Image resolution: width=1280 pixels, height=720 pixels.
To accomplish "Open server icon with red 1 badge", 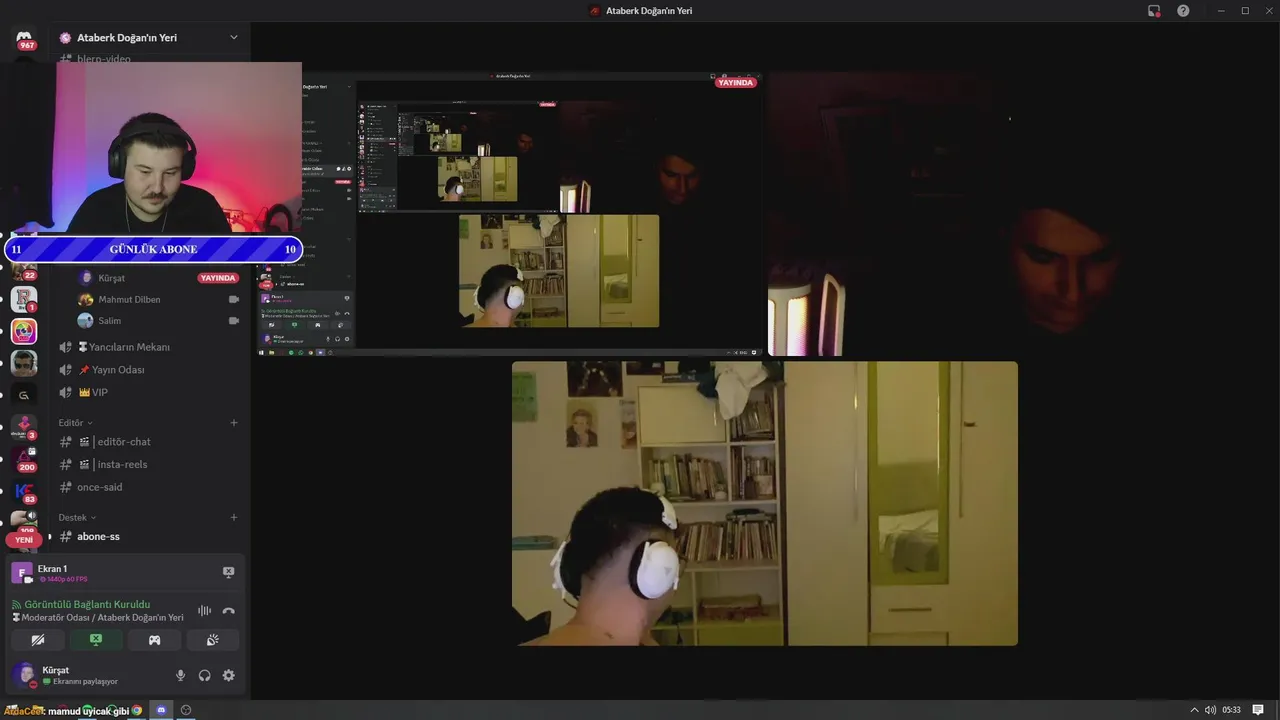I will (24, 299).
